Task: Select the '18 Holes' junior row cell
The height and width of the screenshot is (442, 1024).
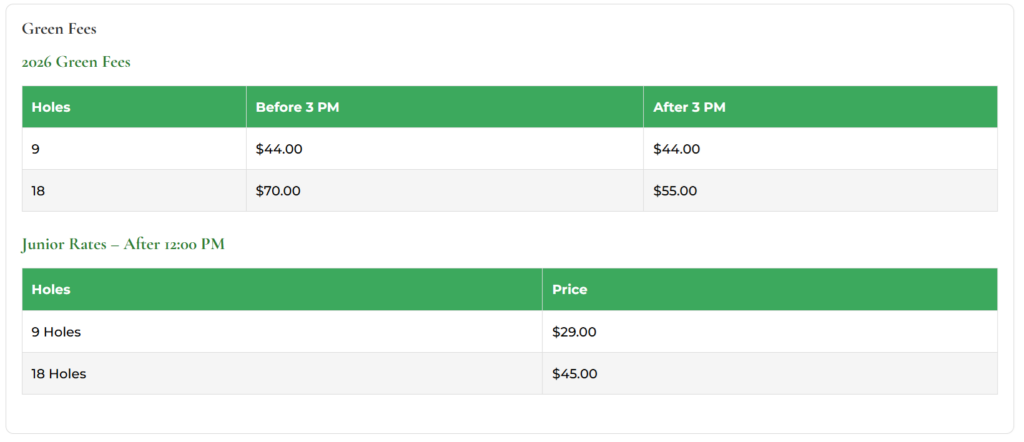Action: click(59, 374)
